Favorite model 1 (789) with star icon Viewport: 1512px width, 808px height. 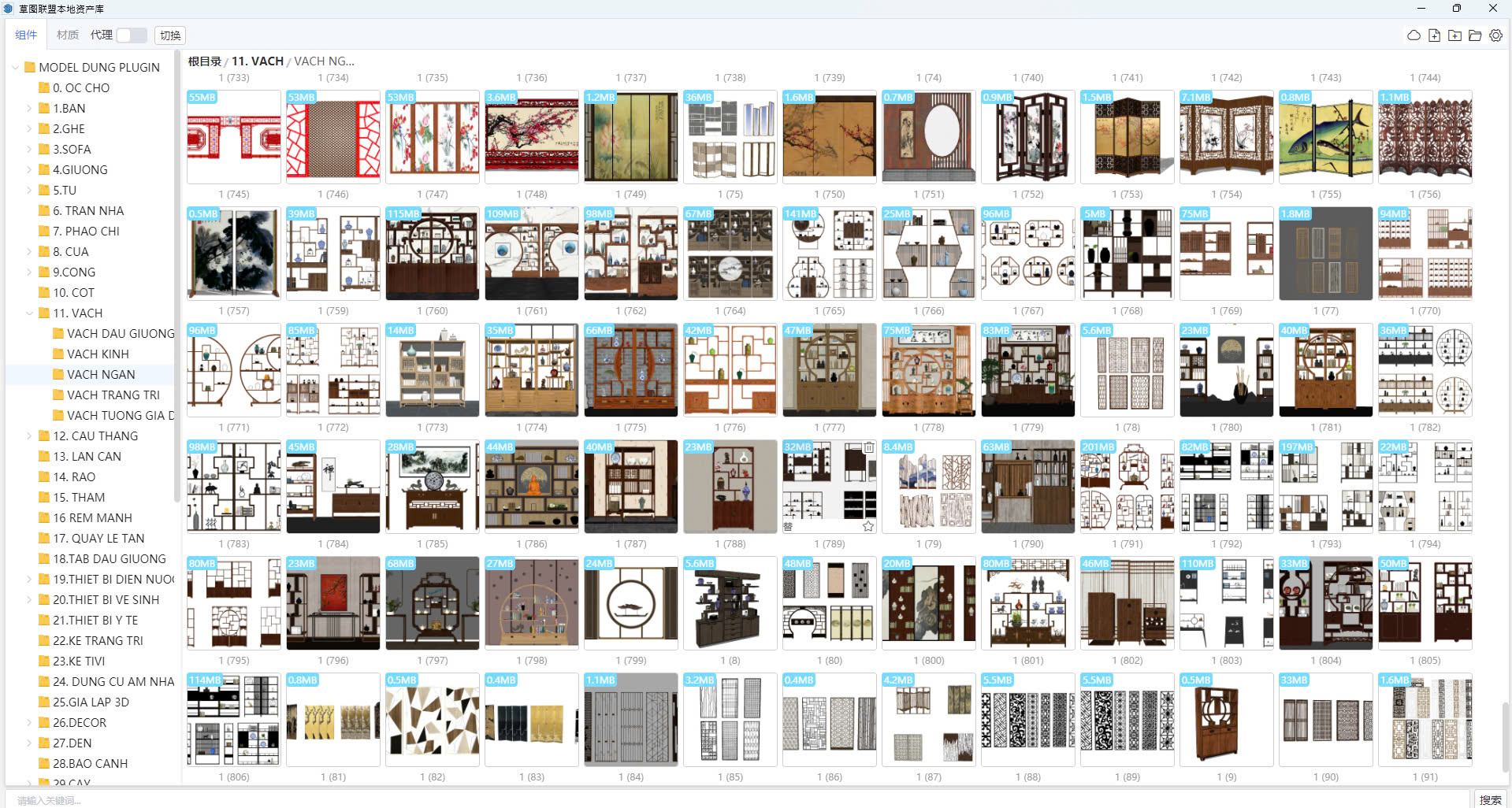coord(868,526)
